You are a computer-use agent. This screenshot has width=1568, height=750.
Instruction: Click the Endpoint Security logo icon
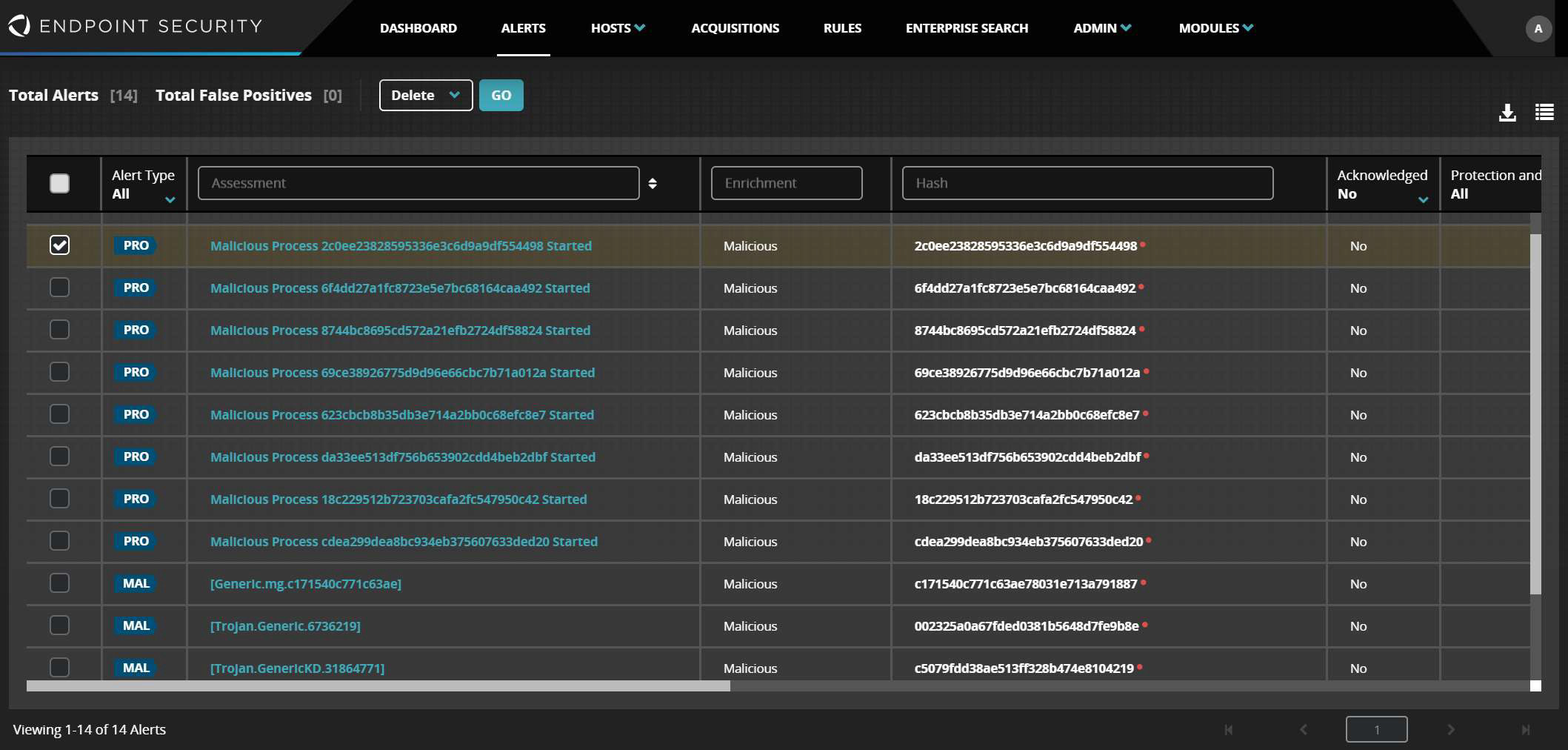(x=19, y=26)
